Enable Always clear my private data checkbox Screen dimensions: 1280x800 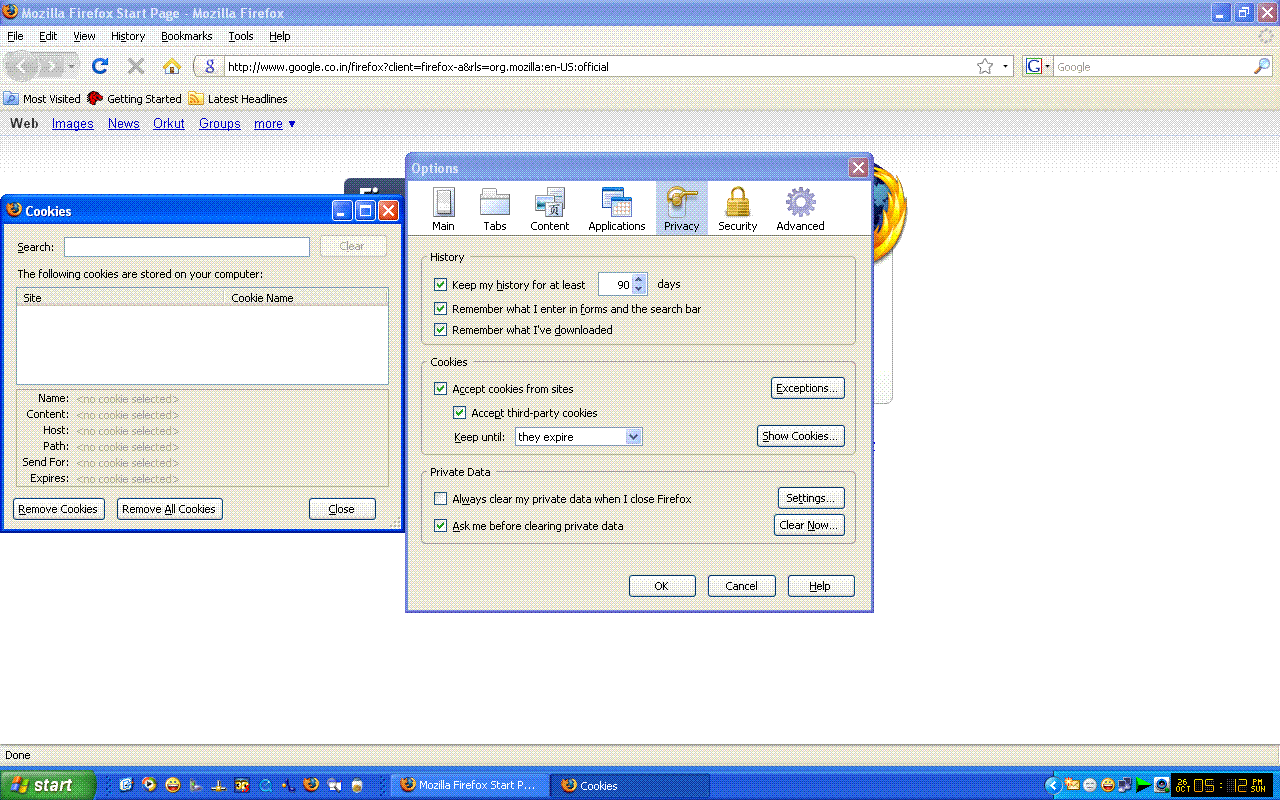click(440, 499)
